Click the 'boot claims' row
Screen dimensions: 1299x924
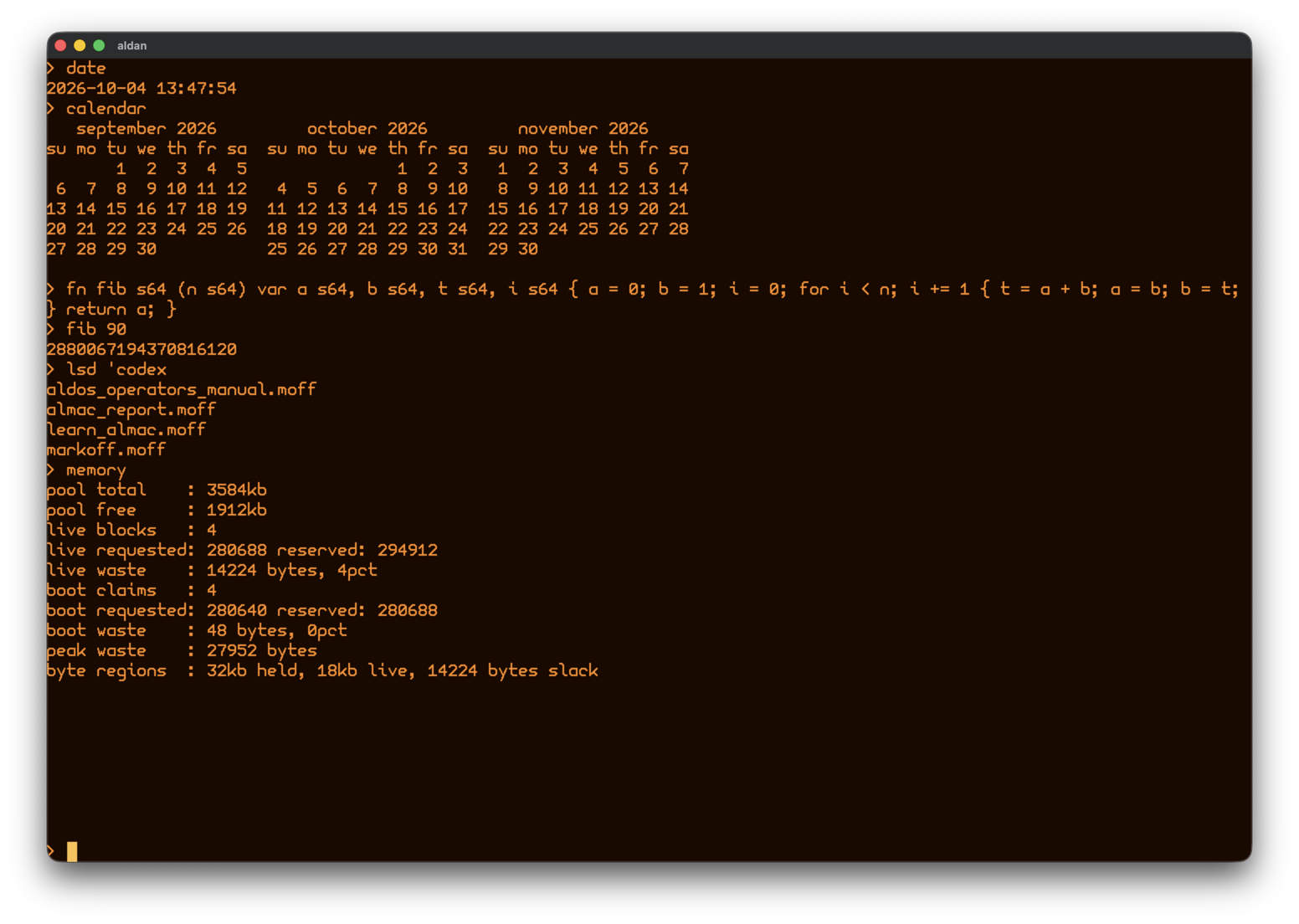131,591
